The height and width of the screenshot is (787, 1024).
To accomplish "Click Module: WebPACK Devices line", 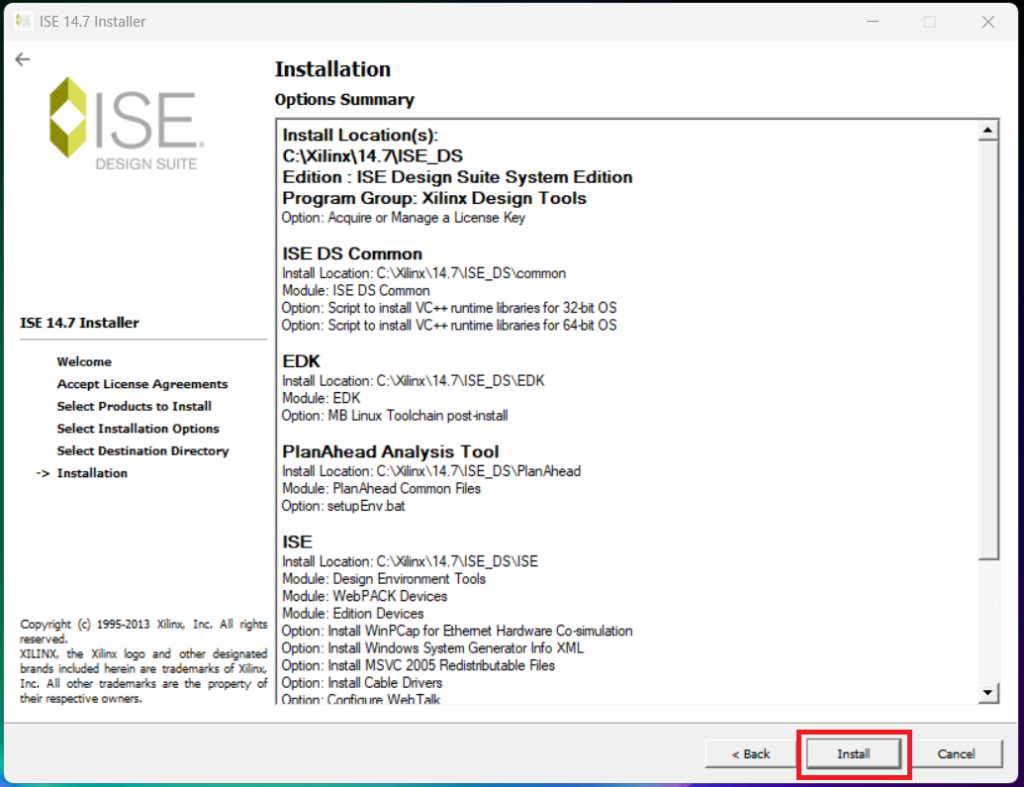I will tap(364, 596).
